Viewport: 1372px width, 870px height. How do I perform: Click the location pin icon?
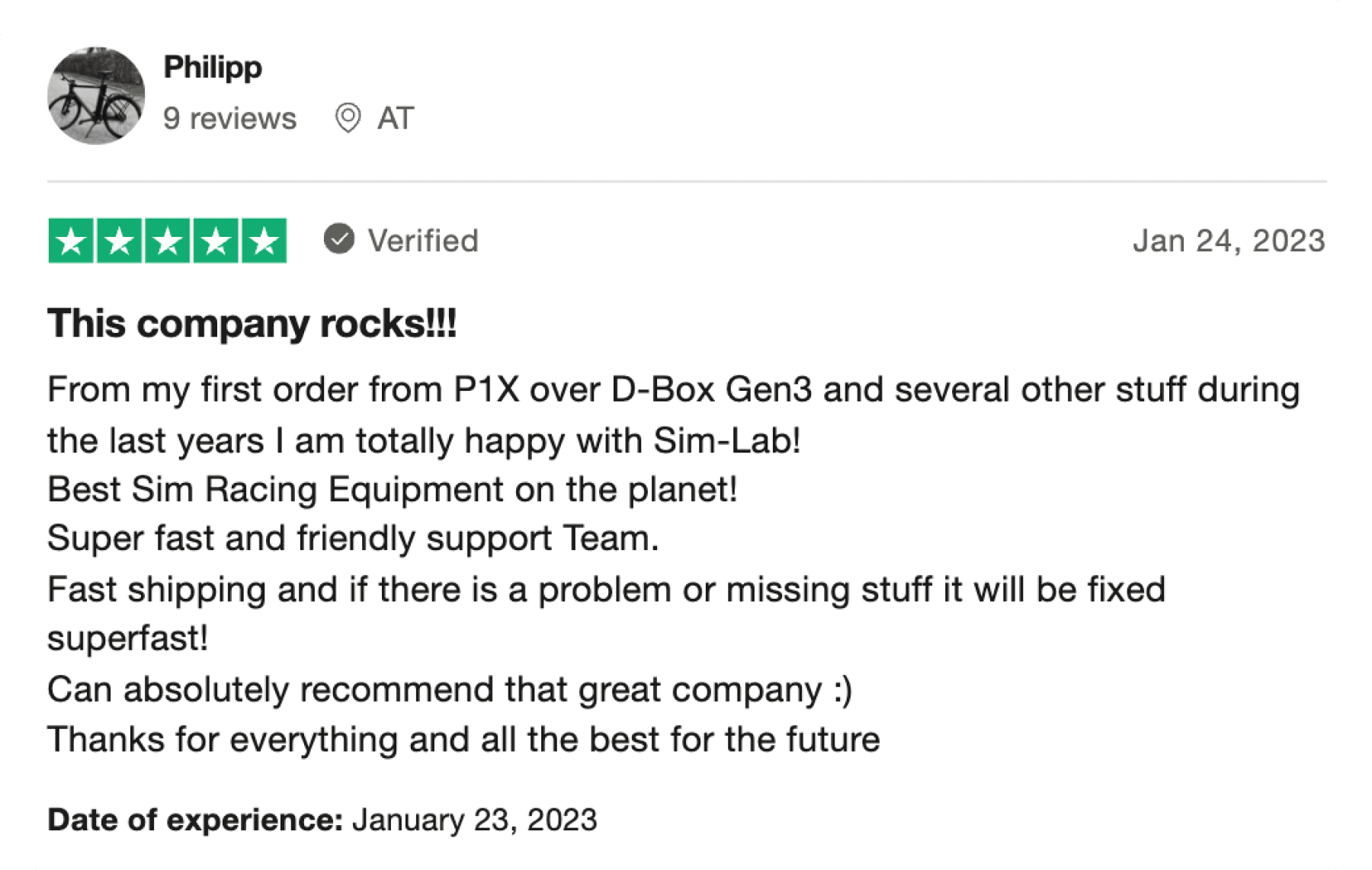point(348,118)
